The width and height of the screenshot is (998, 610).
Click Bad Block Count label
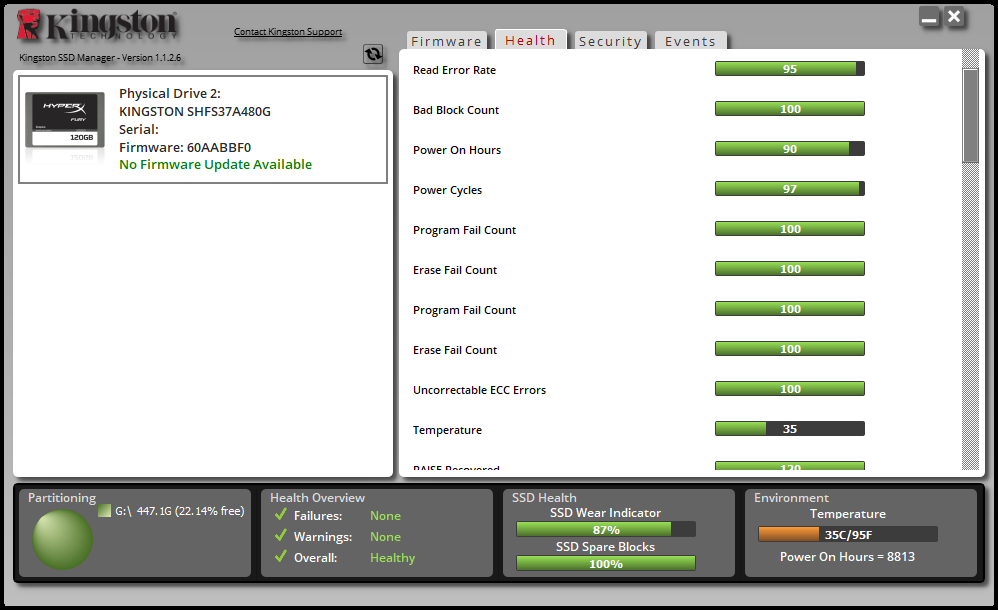pyautogui.click(x=456, y=110)
